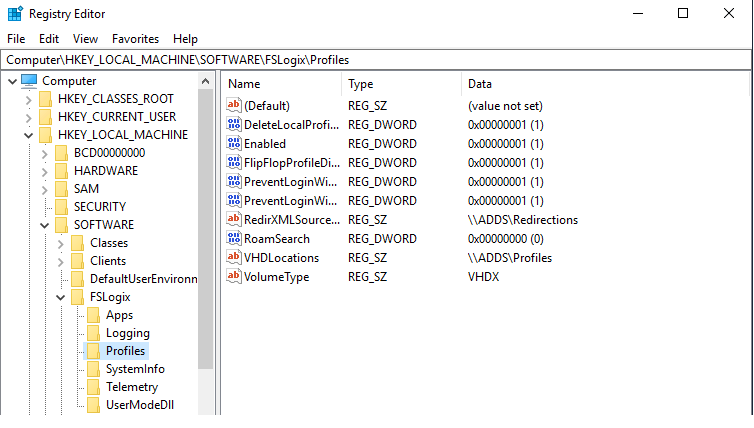This screenshot has height=428, width=754.
Task: Click the Registry Editor title bar icon
Action: coord(15,13)
